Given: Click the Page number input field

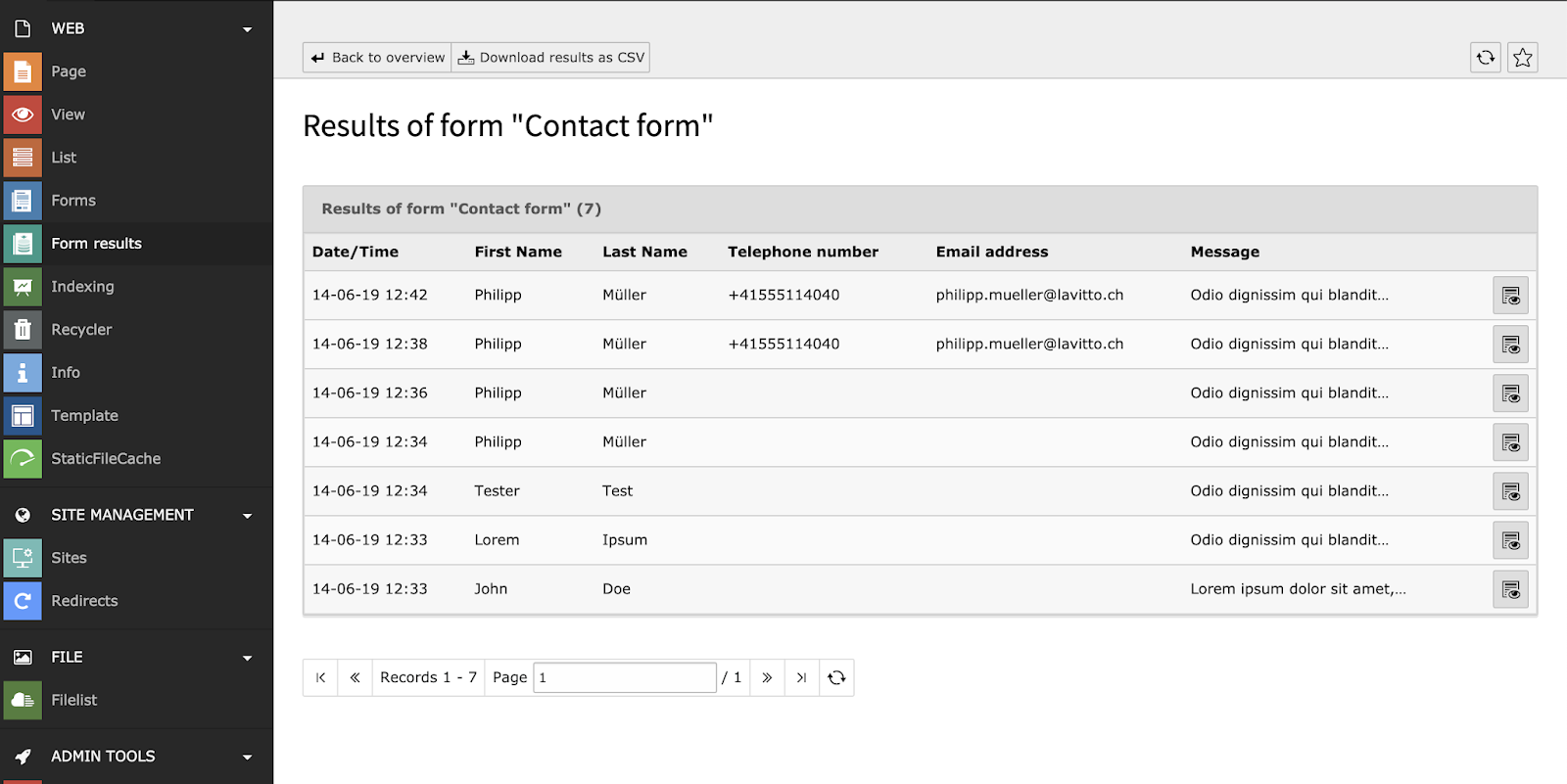Looking at the screenshot, I should point(625,677).
